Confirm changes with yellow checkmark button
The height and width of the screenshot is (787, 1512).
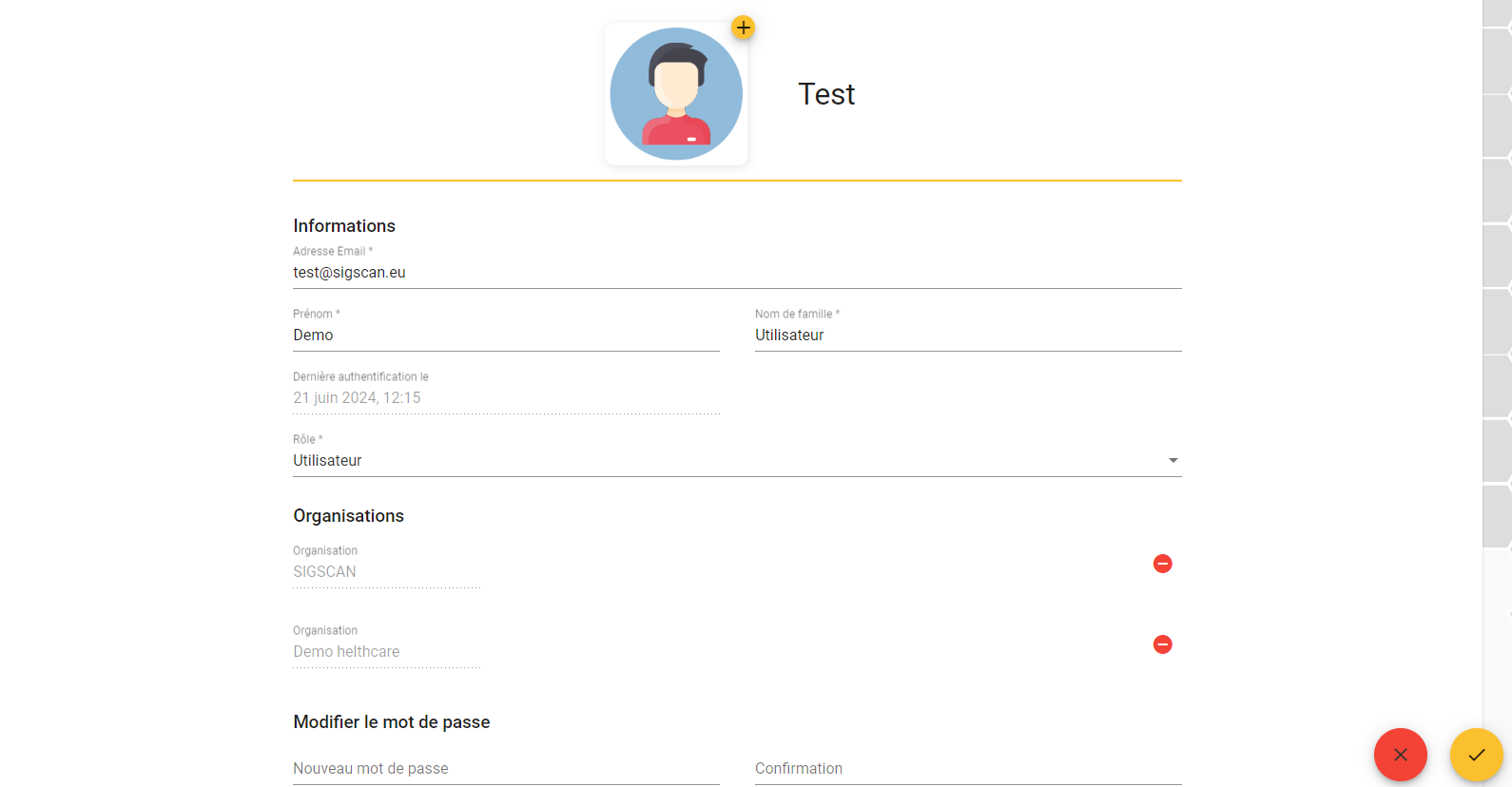(1477, 755)
